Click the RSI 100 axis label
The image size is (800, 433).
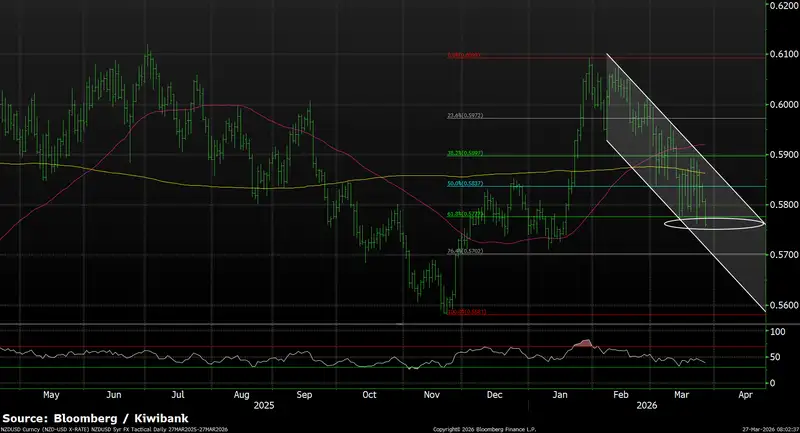778,332
